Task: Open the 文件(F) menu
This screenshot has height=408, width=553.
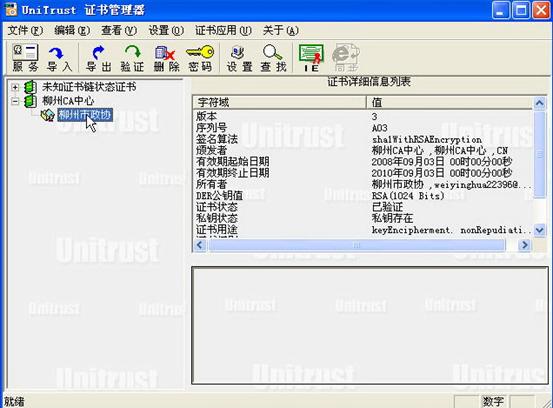Action: 25,31
